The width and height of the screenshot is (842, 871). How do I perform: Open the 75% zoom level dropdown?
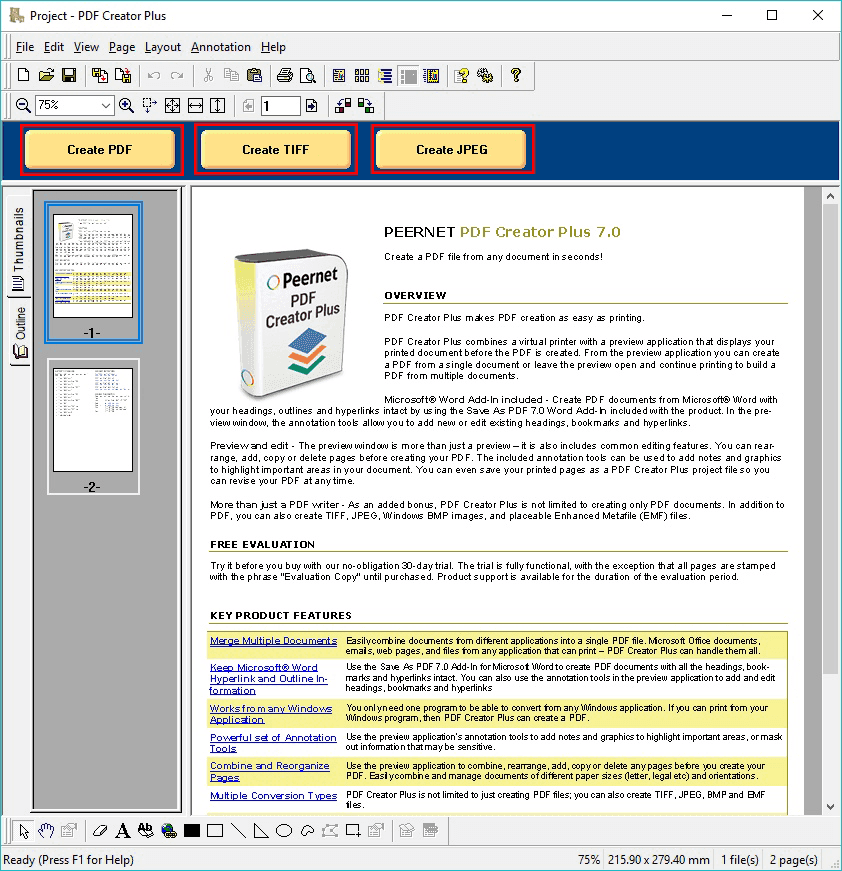click(x=106, y=105)
